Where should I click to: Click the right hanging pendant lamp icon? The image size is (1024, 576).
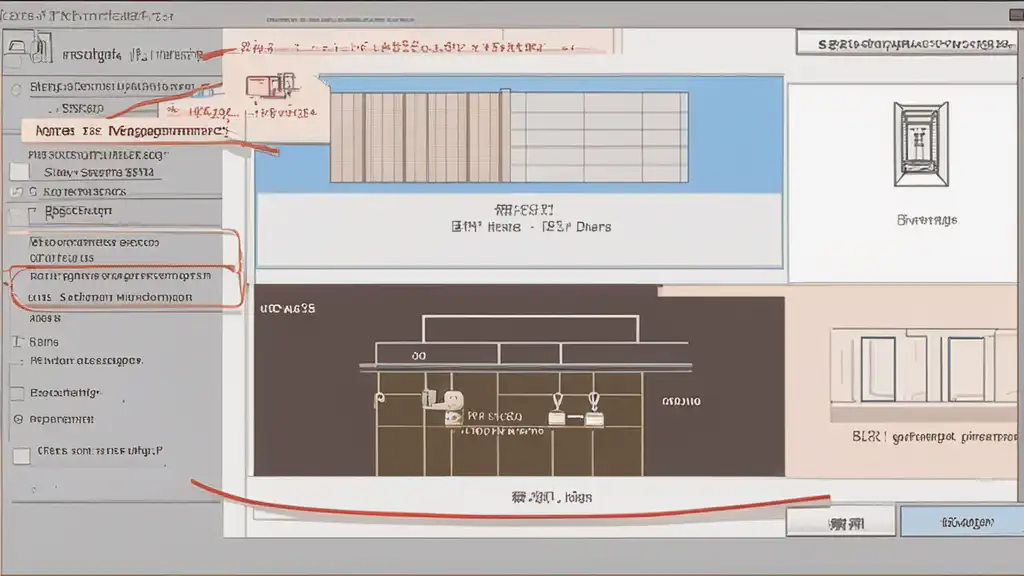(594, 410)
